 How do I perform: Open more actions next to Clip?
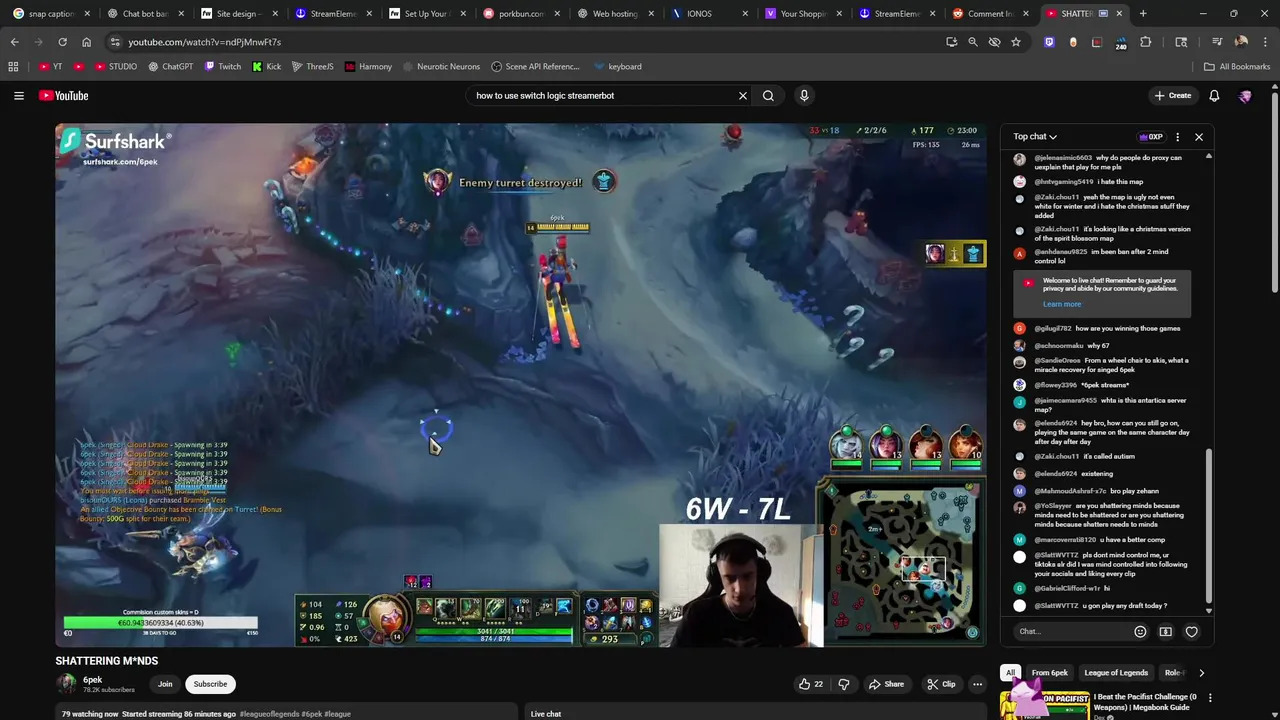(977, 684)
